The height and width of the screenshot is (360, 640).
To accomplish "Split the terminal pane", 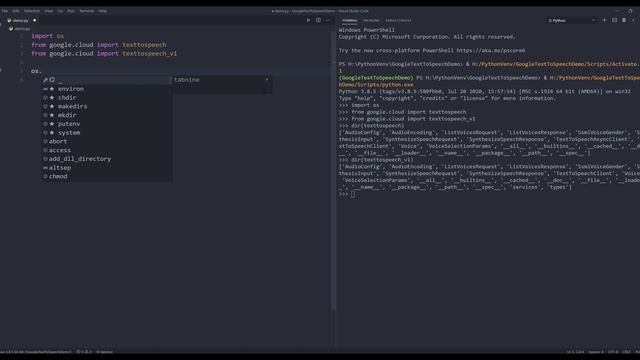I will coord(614,20).
